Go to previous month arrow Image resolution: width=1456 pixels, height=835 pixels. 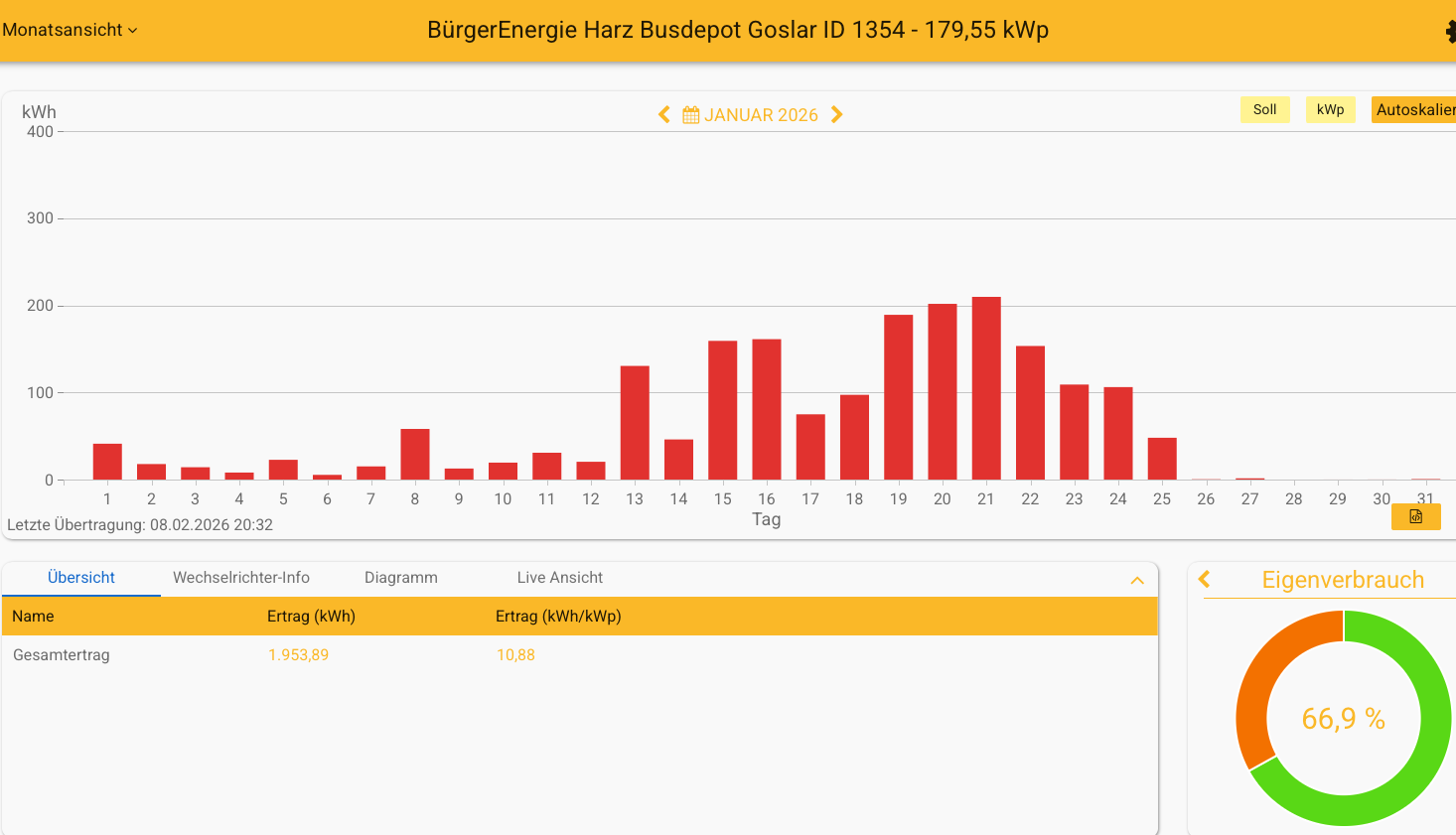click(664, 115)
